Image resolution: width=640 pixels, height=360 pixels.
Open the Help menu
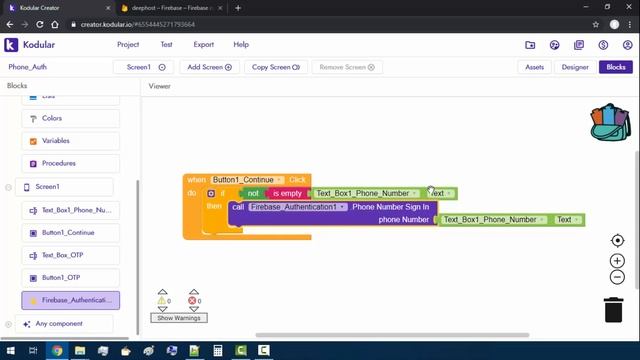coord(241,44)
